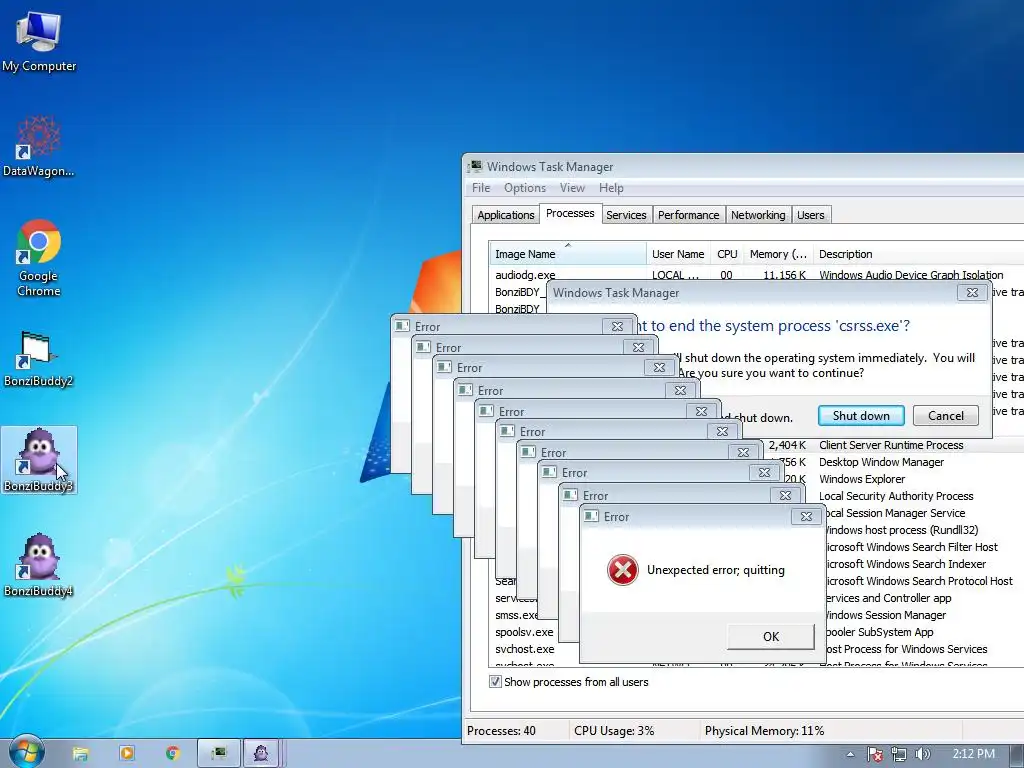This screenshot has height=768, width=1024.
Task: Click the CPU Usage: 3% status entry
Action: click(x=614, y=731)
